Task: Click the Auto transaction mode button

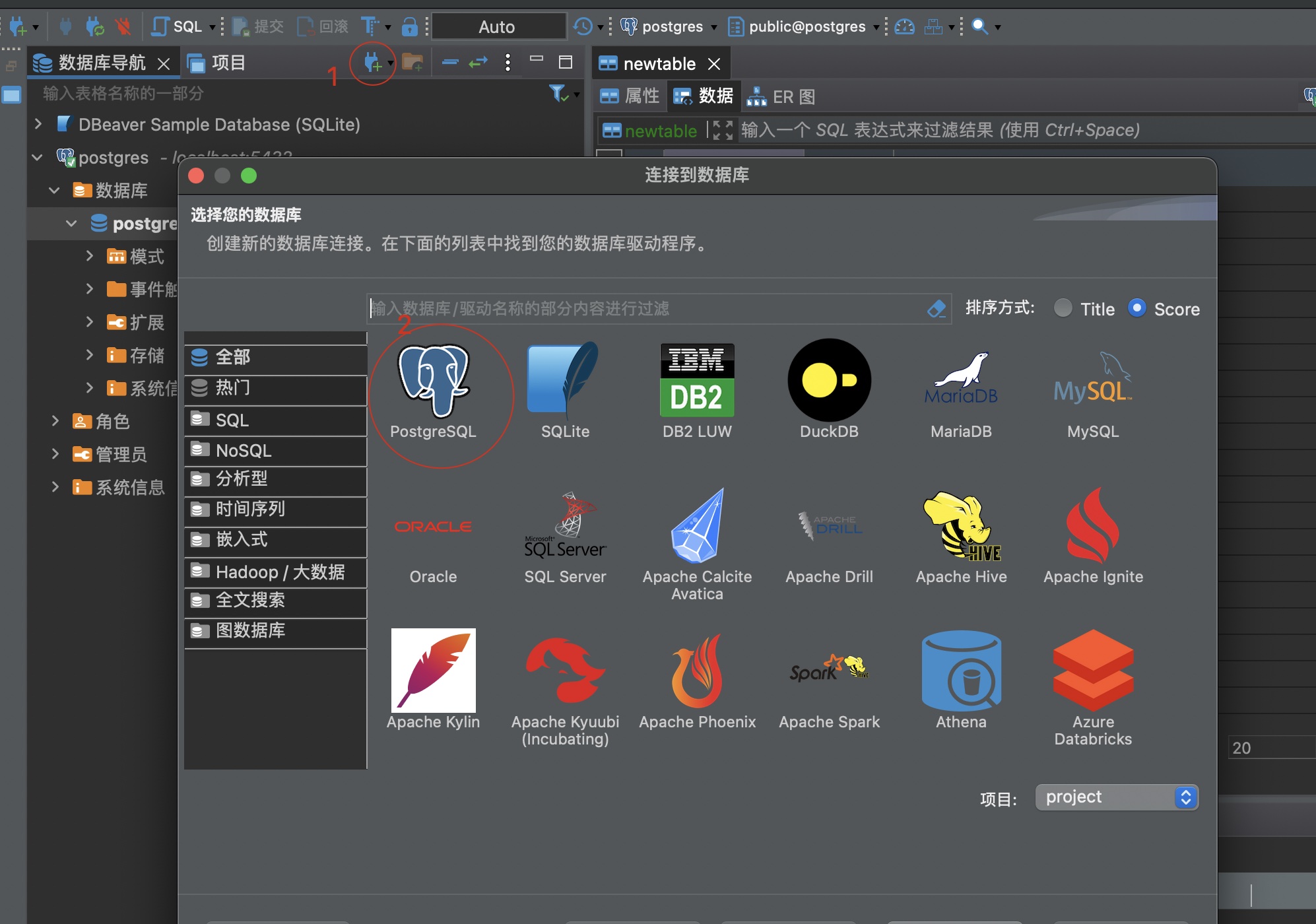Action: pos(498,27)
